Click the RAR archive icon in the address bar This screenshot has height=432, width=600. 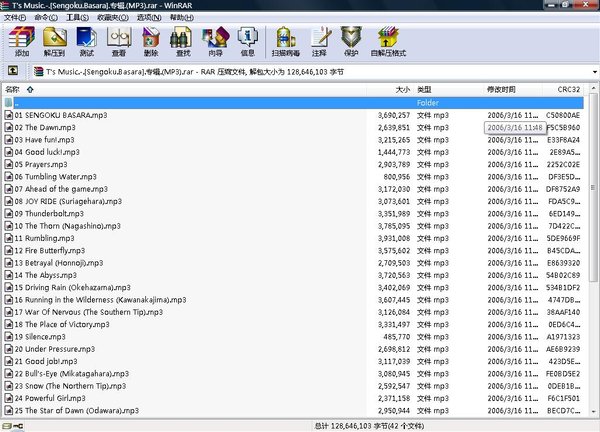tap(38, 72)
